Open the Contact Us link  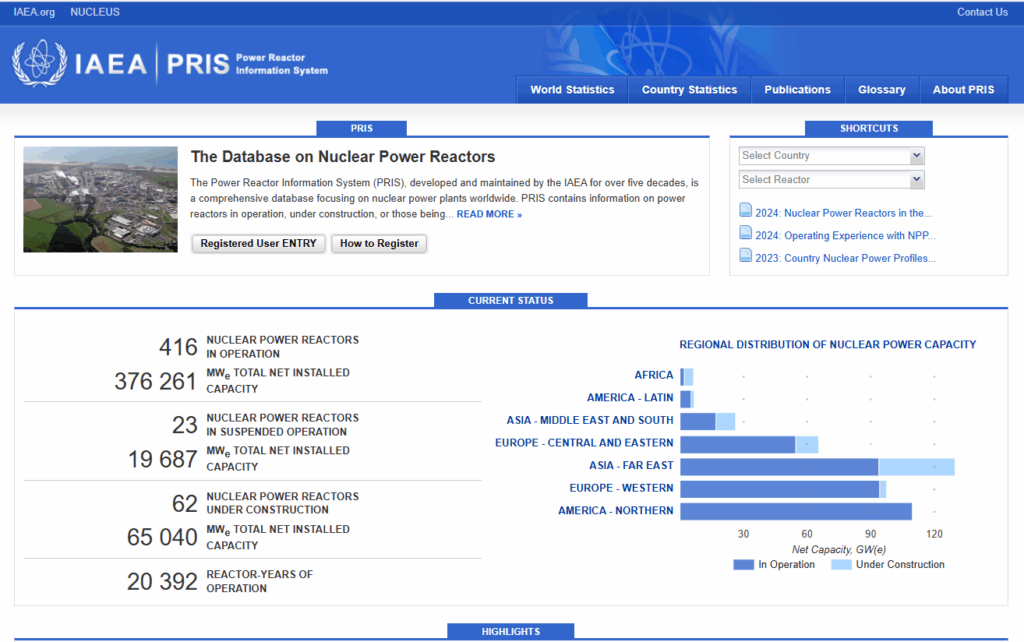coord(982,12)
